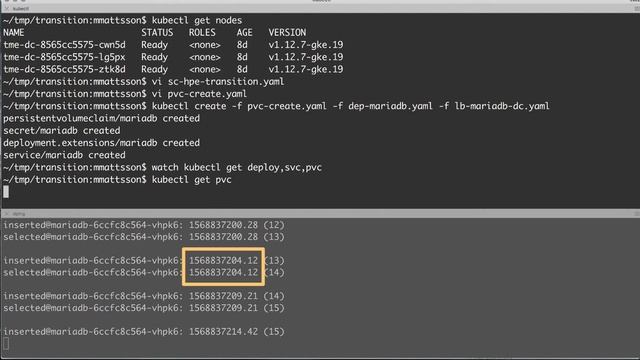Select the kubectl pane title tab

(20, 9)
